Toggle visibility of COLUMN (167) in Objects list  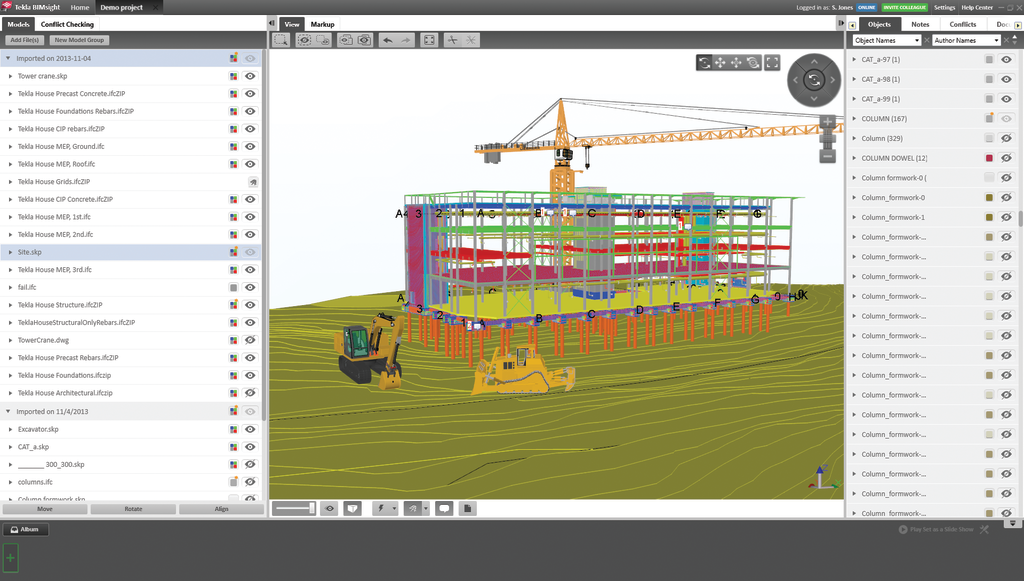[x=1006, y=118]
